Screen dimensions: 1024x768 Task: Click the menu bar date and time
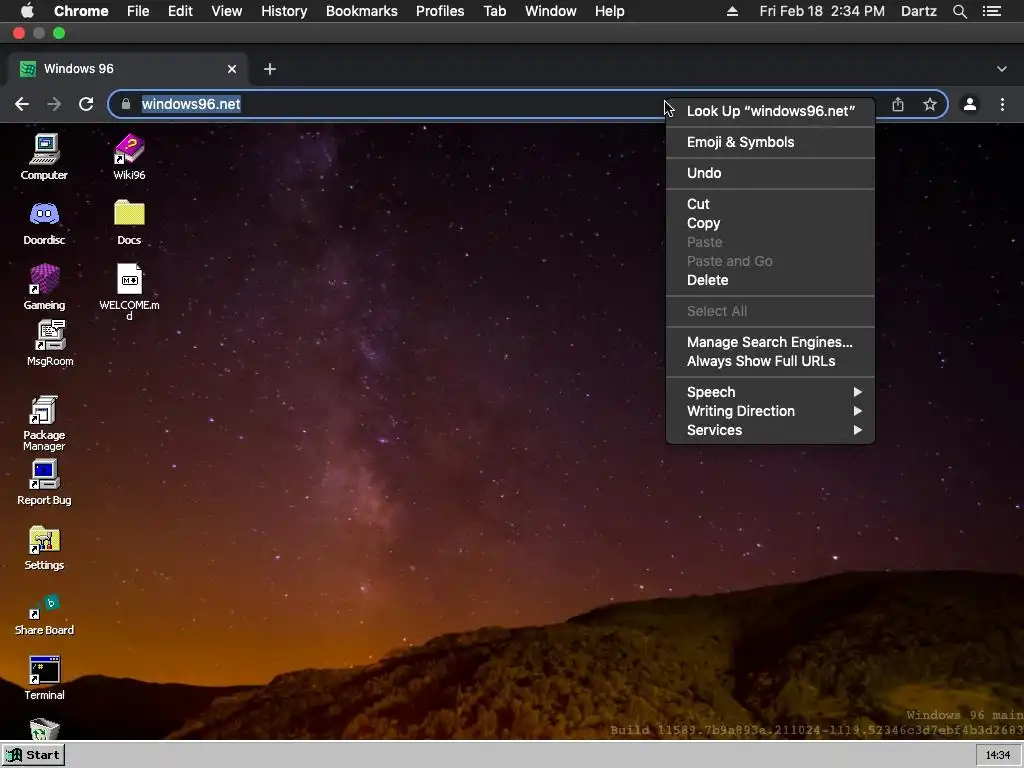(x=822, y=11)
